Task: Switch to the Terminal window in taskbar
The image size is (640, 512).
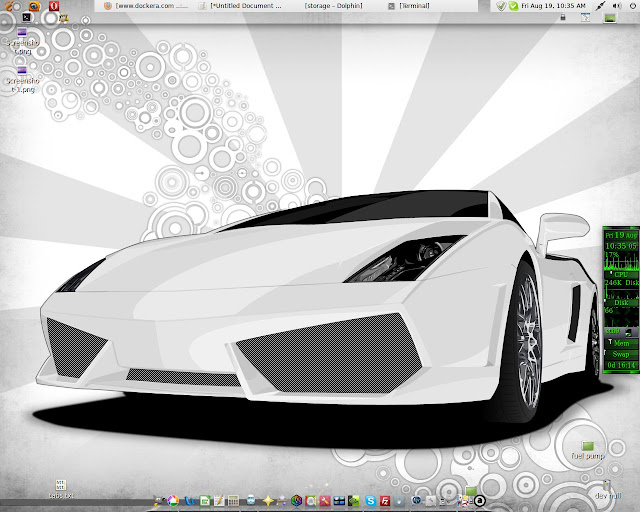Action: 409,6
